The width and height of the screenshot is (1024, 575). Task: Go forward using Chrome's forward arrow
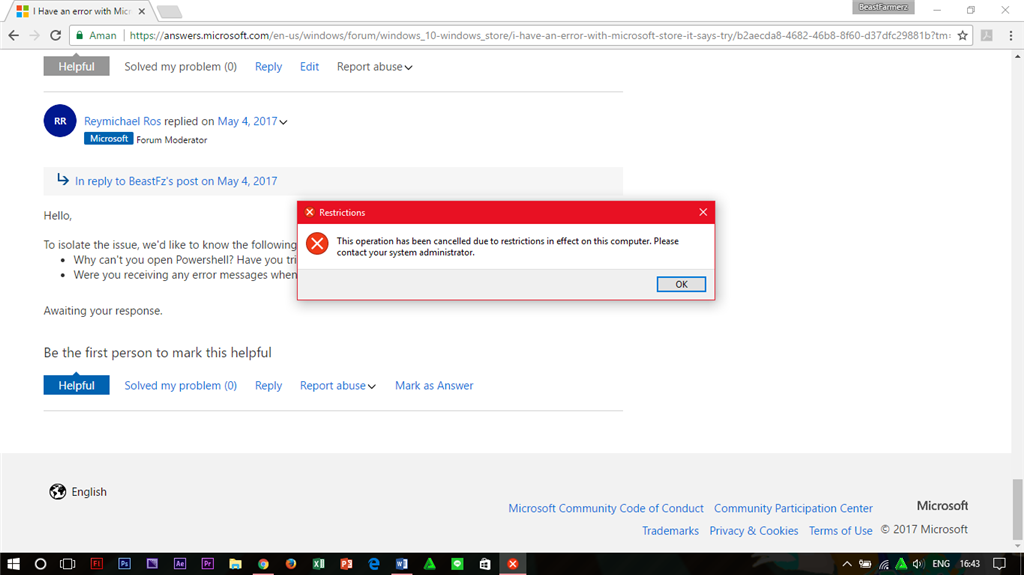point(35,35)
